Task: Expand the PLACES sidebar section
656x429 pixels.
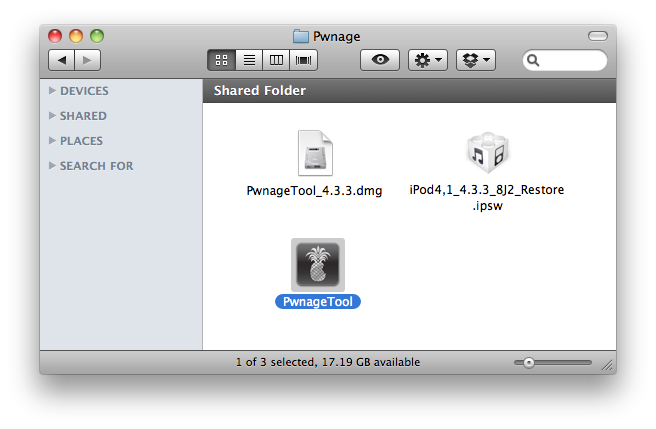Action: [52, 141]
